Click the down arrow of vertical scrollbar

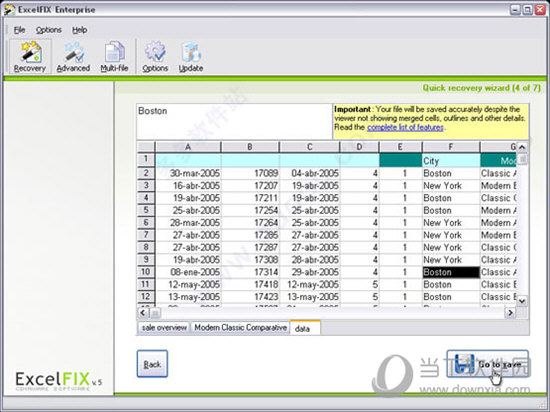click(x=522, y=300)
